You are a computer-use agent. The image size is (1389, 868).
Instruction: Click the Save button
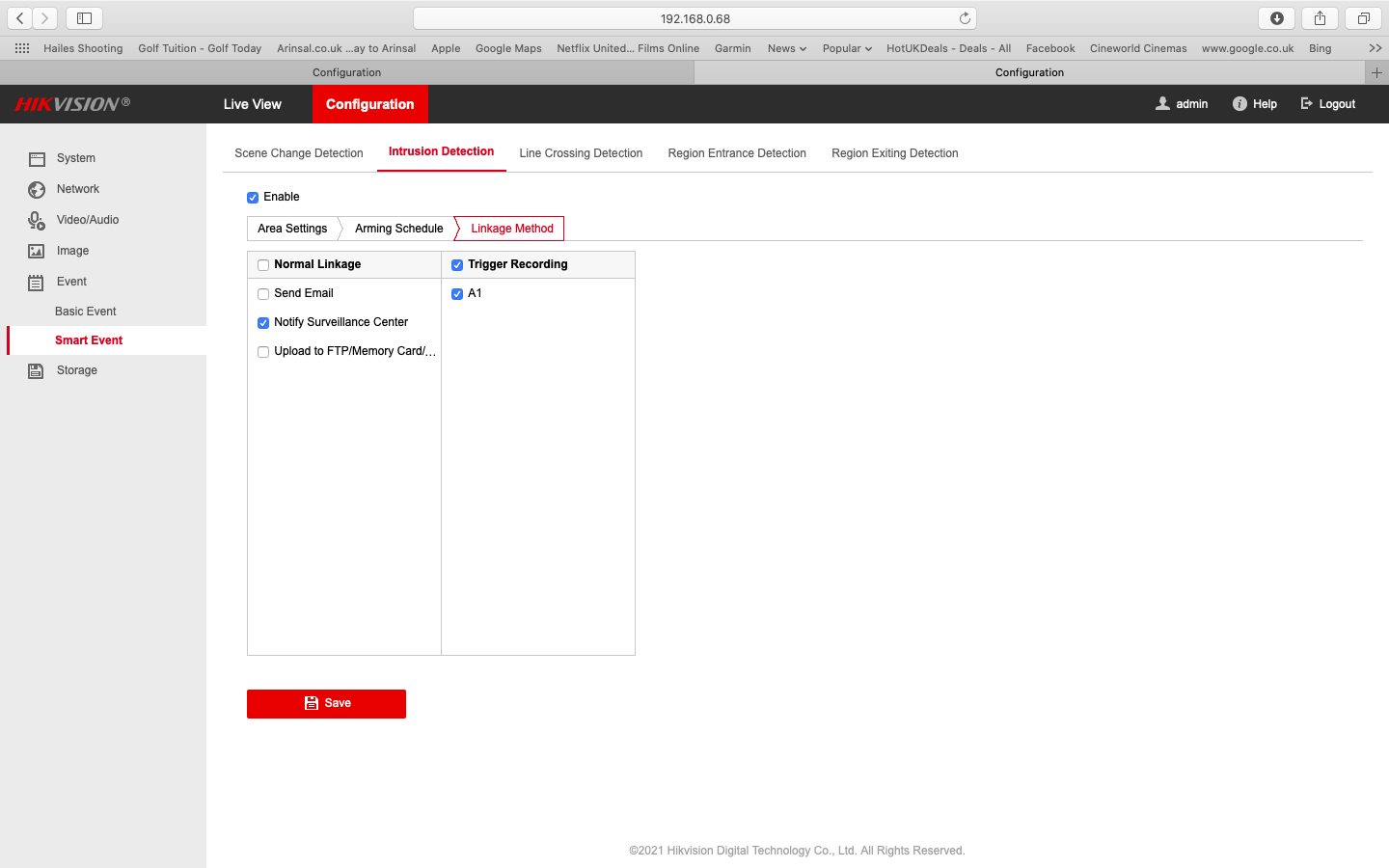coord(326,704)
